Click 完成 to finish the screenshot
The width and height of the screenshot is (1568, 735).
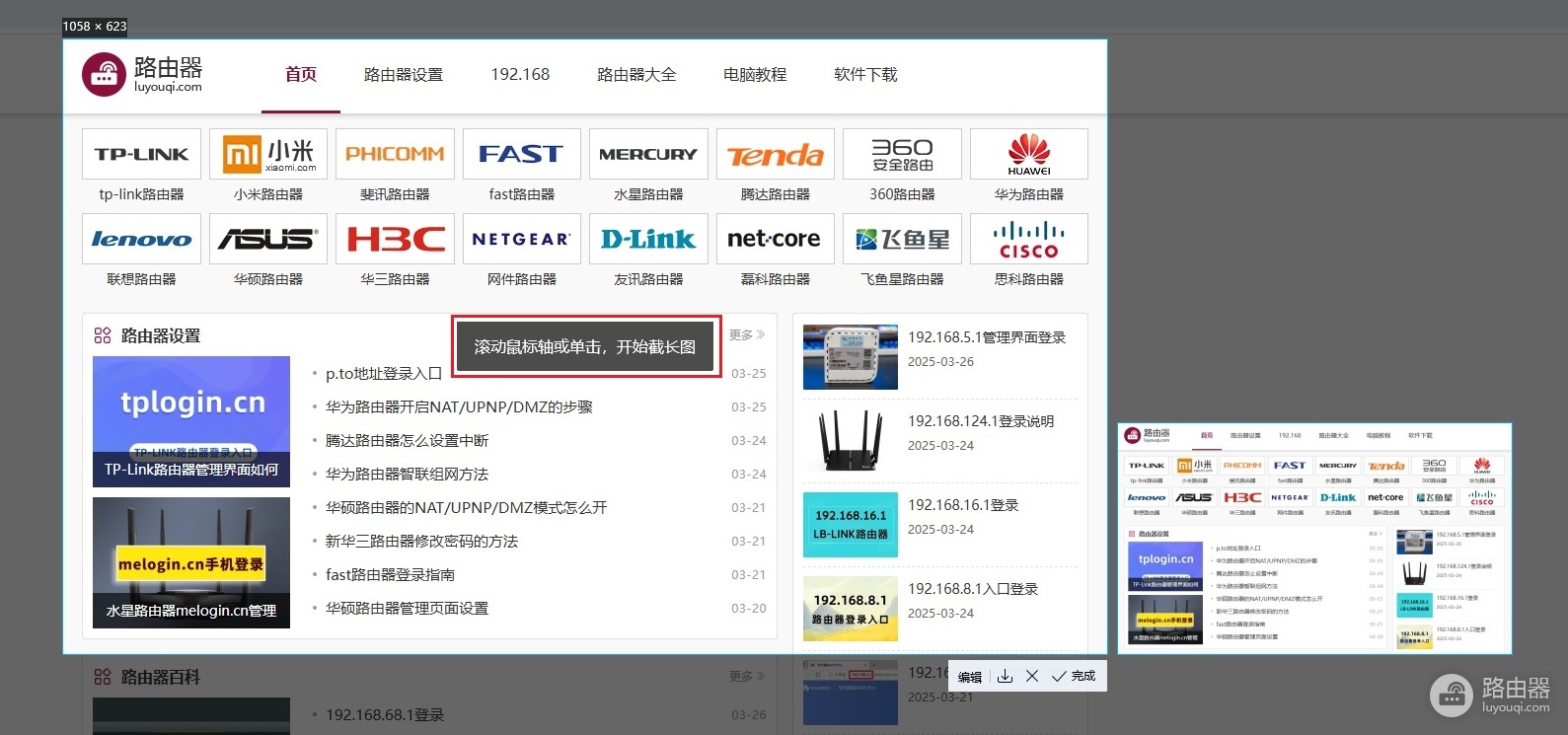pos(1074,676)
